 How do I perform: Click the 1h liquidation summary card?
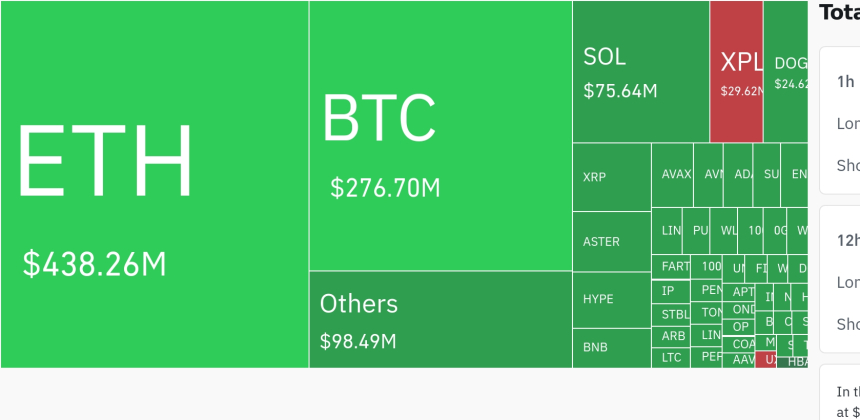840,120
